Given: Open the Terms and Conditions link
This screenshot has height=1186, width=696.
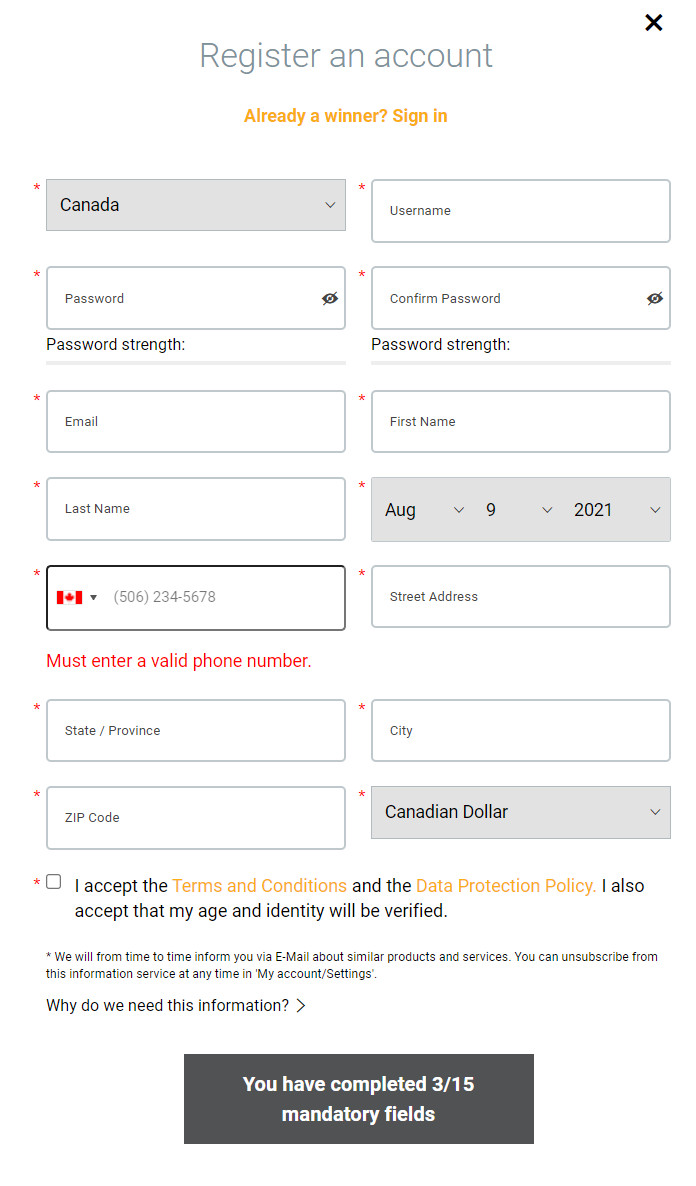Looking at the screenshot, I should click(x=259, y=886).
